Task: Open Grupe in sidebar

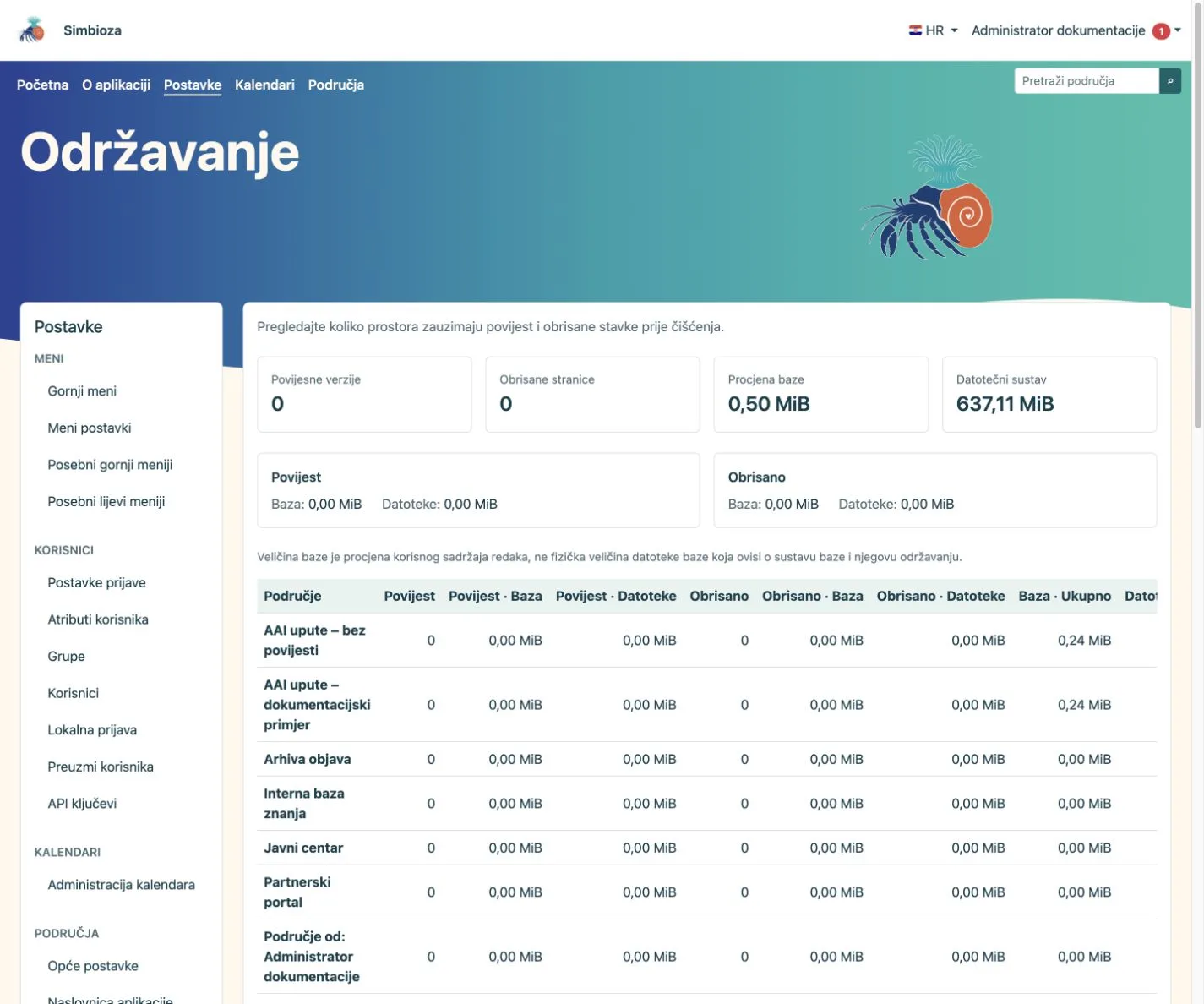Action: point(66,656)
